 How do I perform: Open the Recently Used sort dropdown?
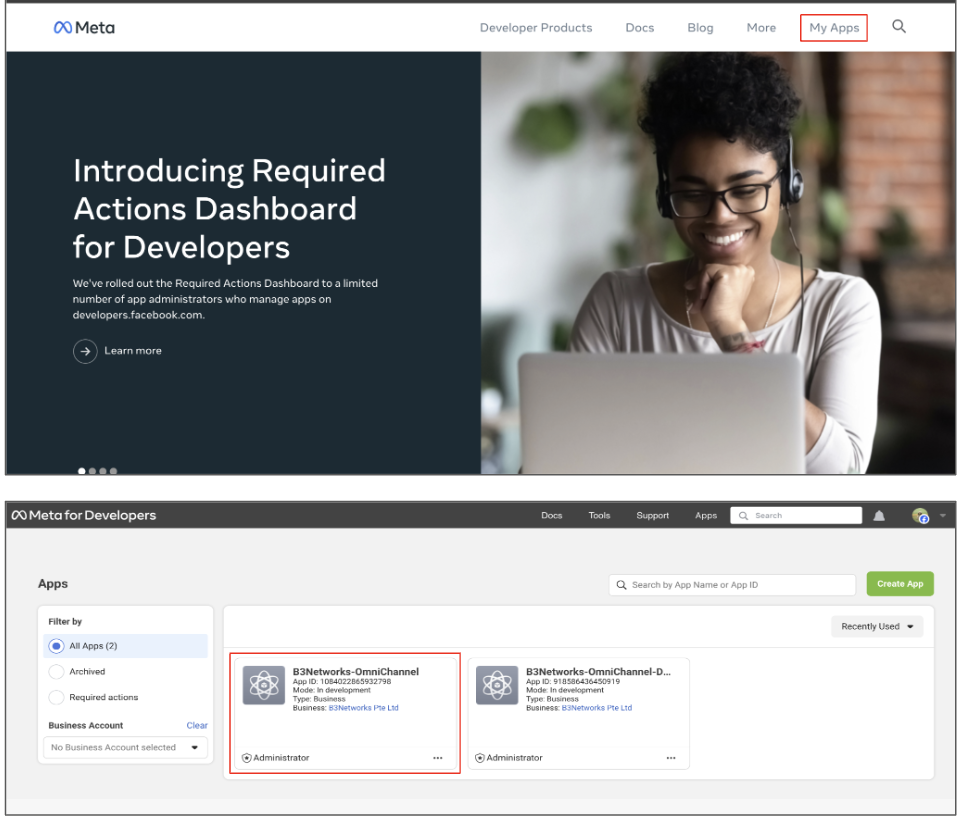click(x=877, y=626)
